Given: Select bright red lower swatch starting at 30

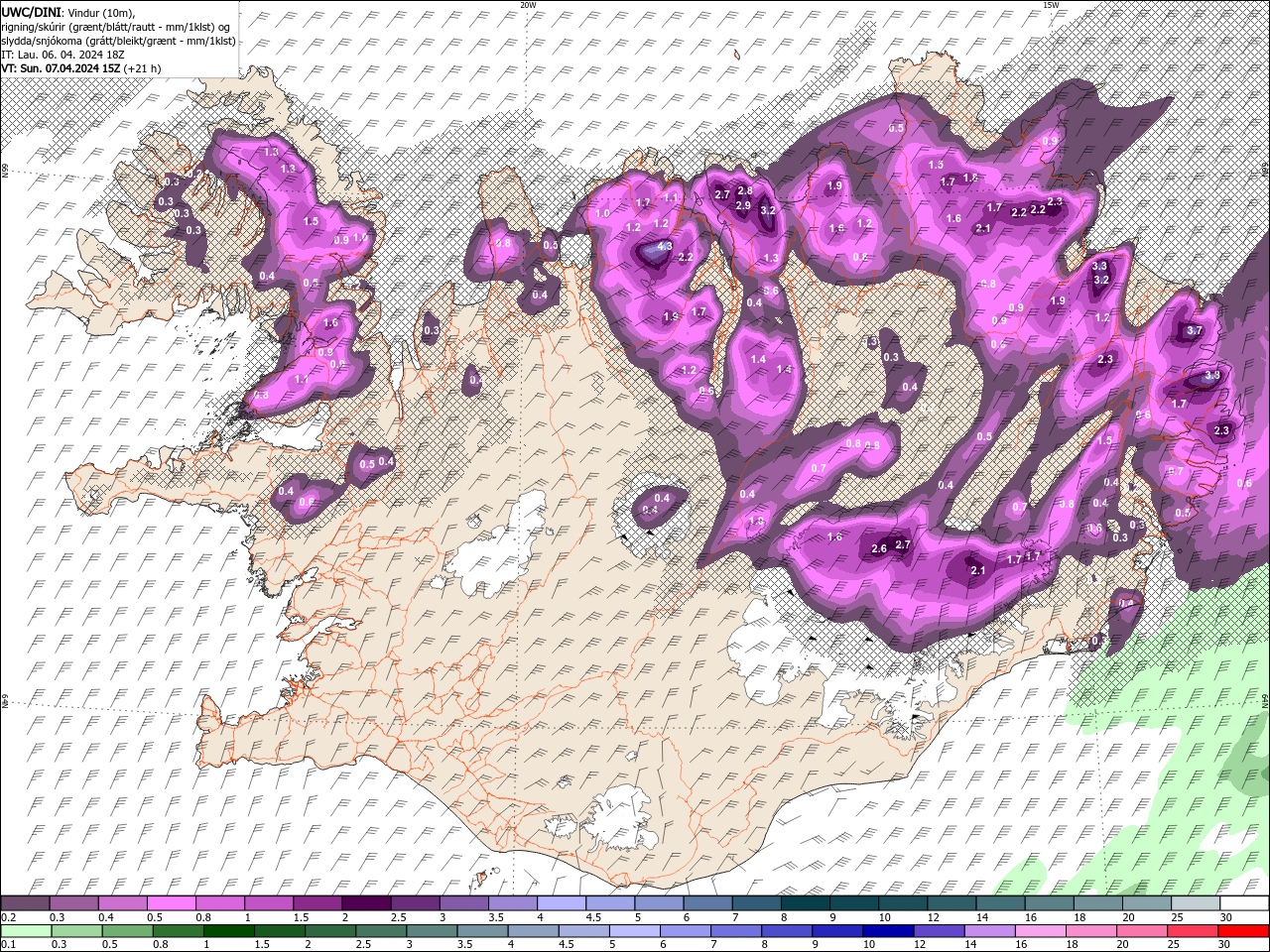Looking at the screenshot, I should [1243, 930].
